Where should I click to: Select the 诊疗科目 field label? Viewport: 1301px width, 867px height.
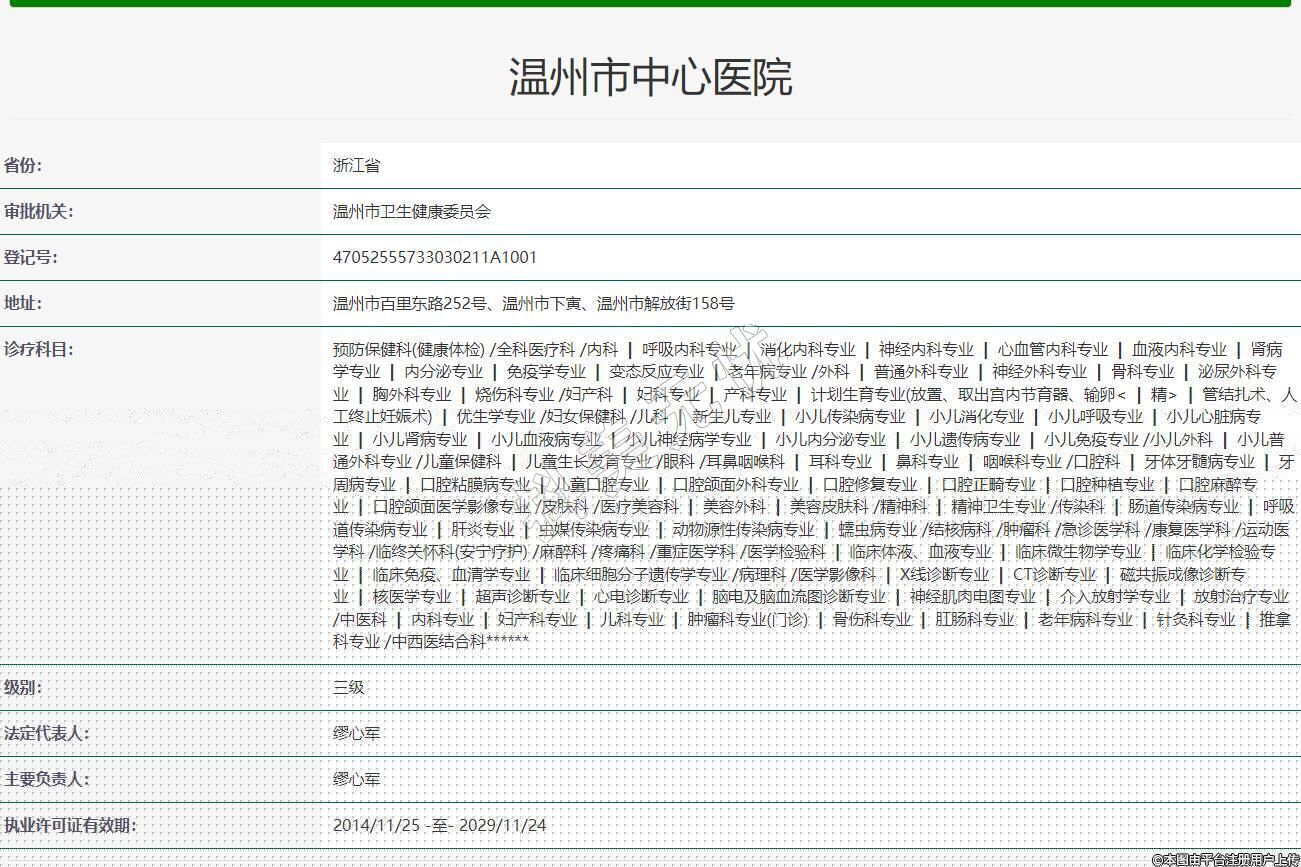click(x=38, y=349)
